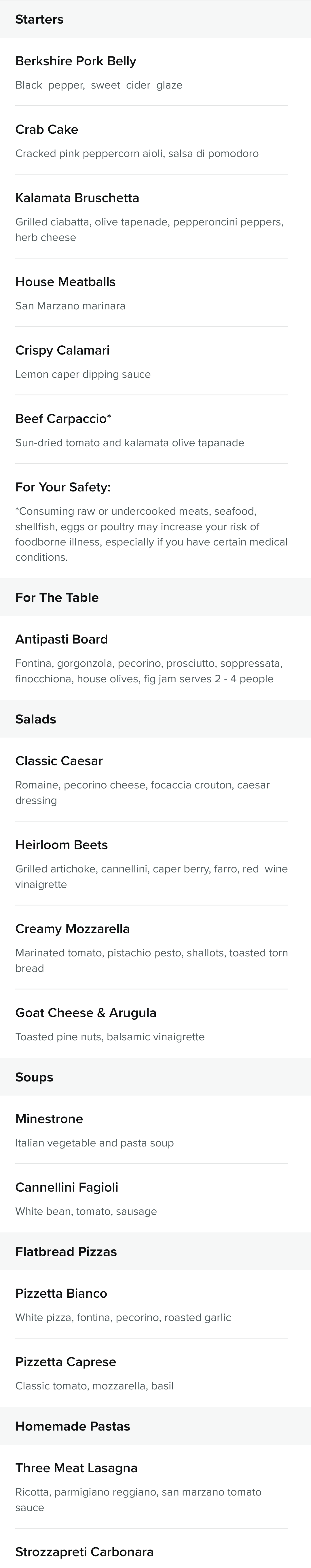Select Creamy Mozzarella salad
This screenshot has width=311, height=1568.
click(x=155, y=947)
